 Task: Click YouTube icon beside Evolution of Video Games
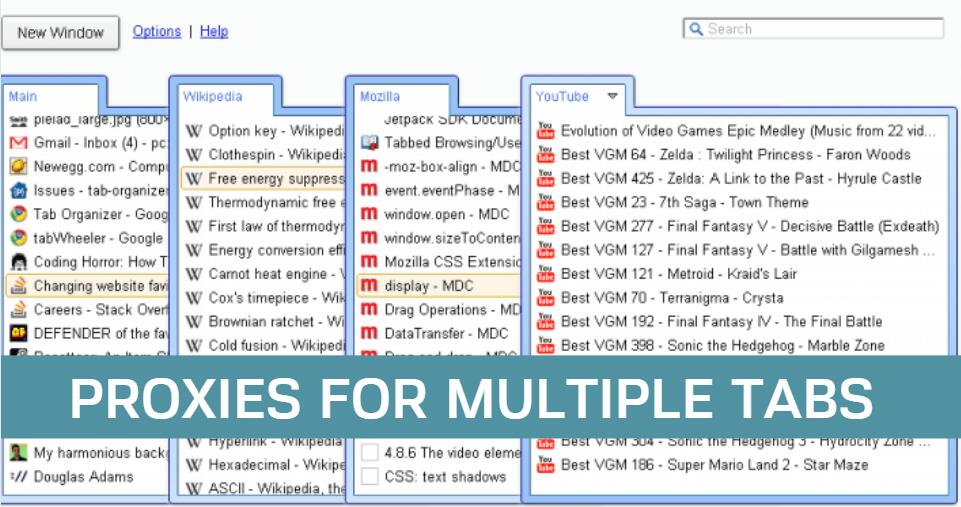coord(545,131)
